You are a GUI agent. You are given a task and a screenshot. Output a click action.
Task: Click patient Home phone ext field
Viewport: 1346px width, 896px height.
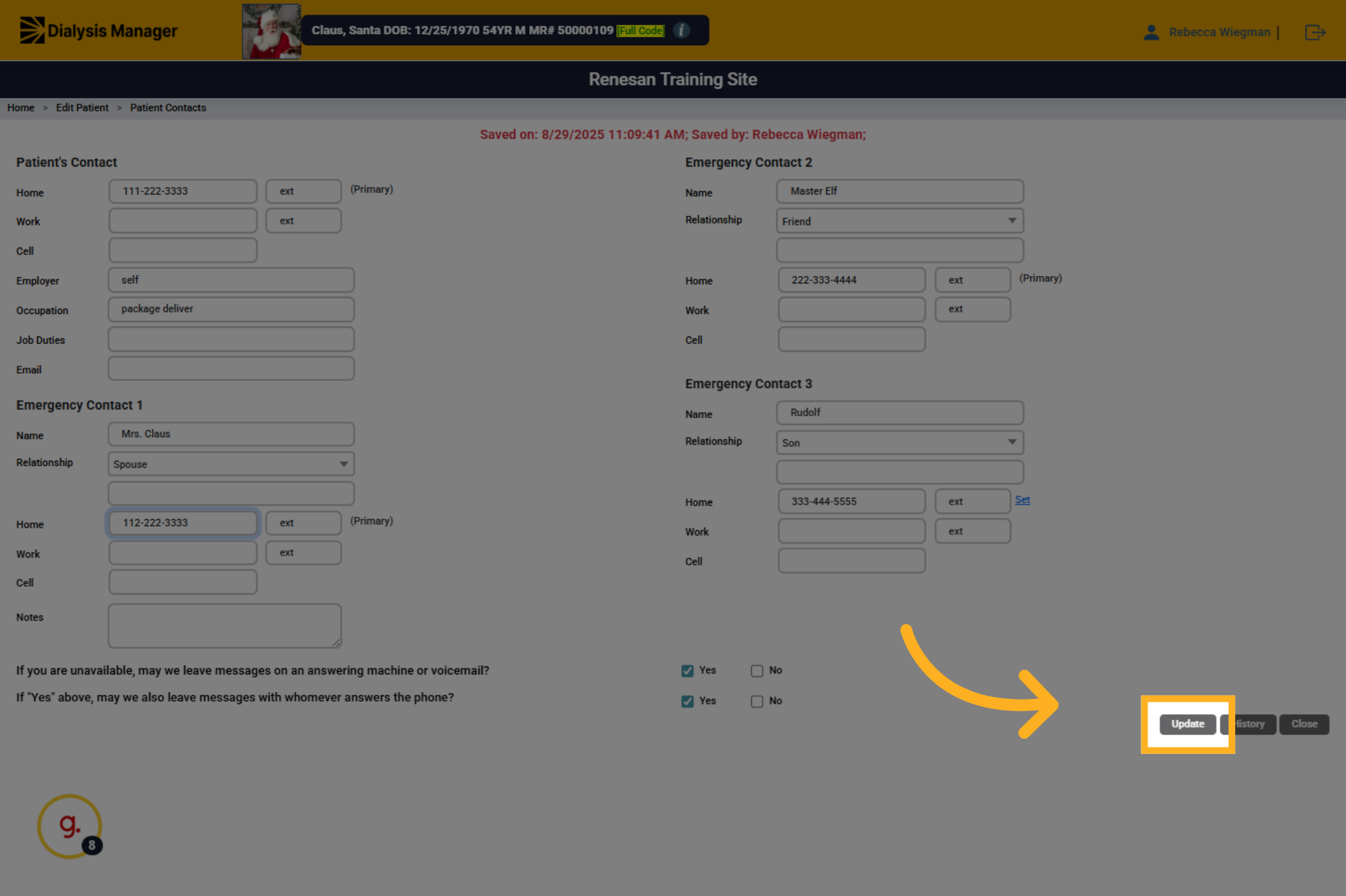(x=303, y=191)
